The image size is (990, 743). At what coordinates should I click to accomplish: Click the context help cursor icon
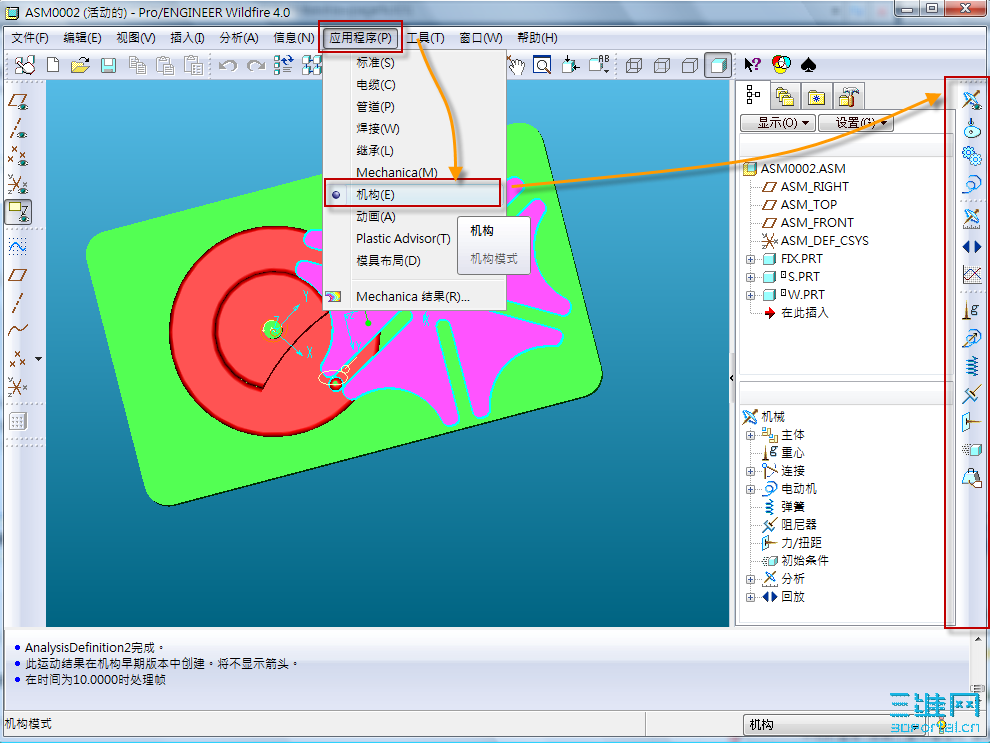click(x=752, y=65)
